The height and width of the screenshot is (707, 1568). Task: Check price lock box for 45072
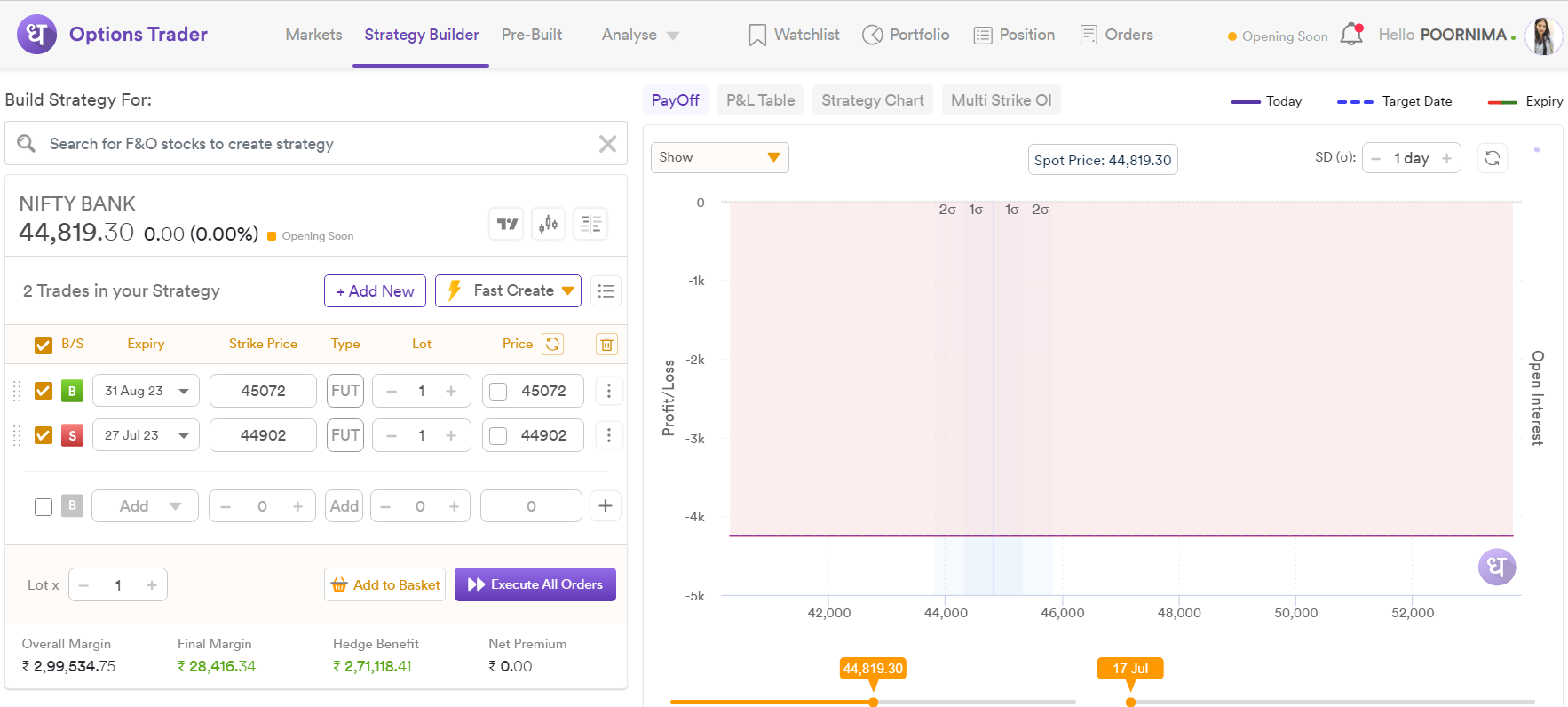498,392
